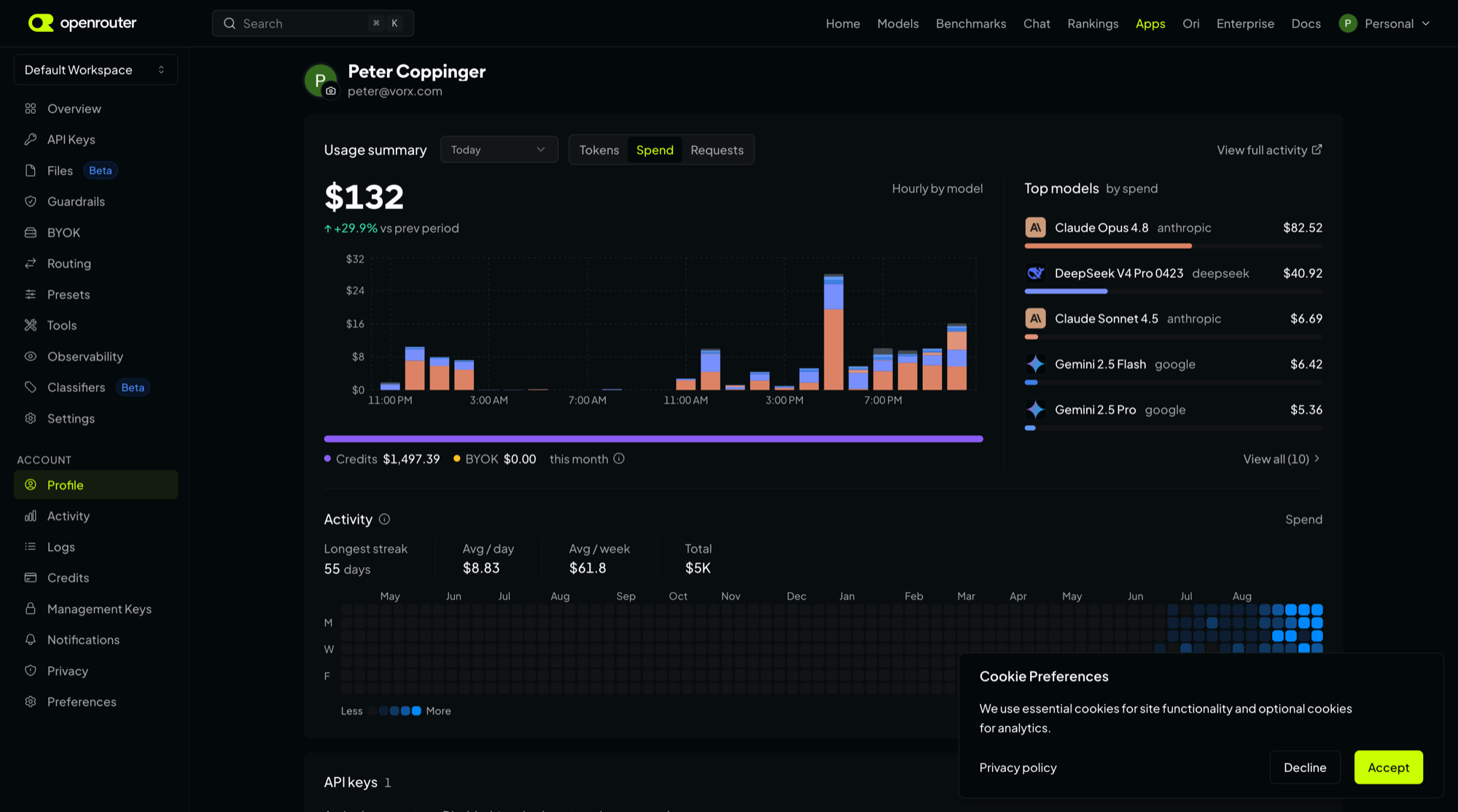
Task: Click the purple credits usage progress bar
Action: click(653, 439)
